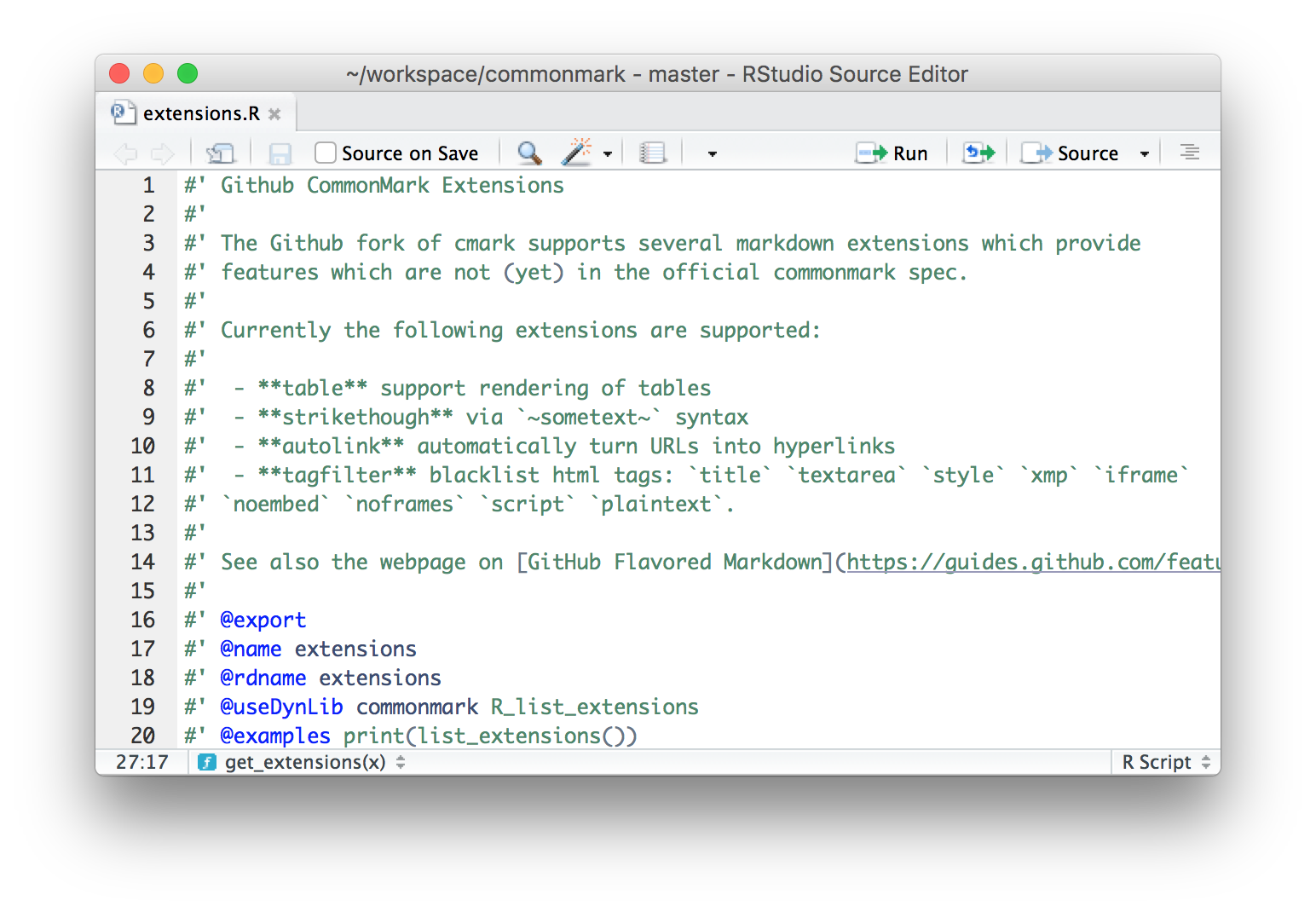This screenshot has height=912, width=1316.
Task: Click the Find/Replace magnifying glass icon
Action: (x=529, y=153)
